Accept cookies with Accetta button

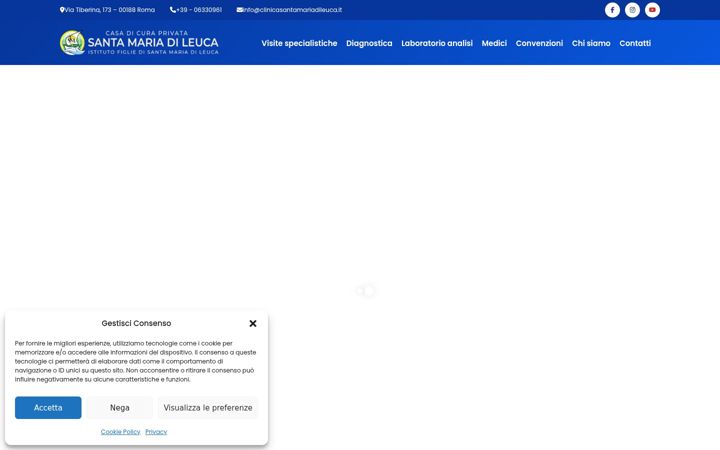[48, 408]
